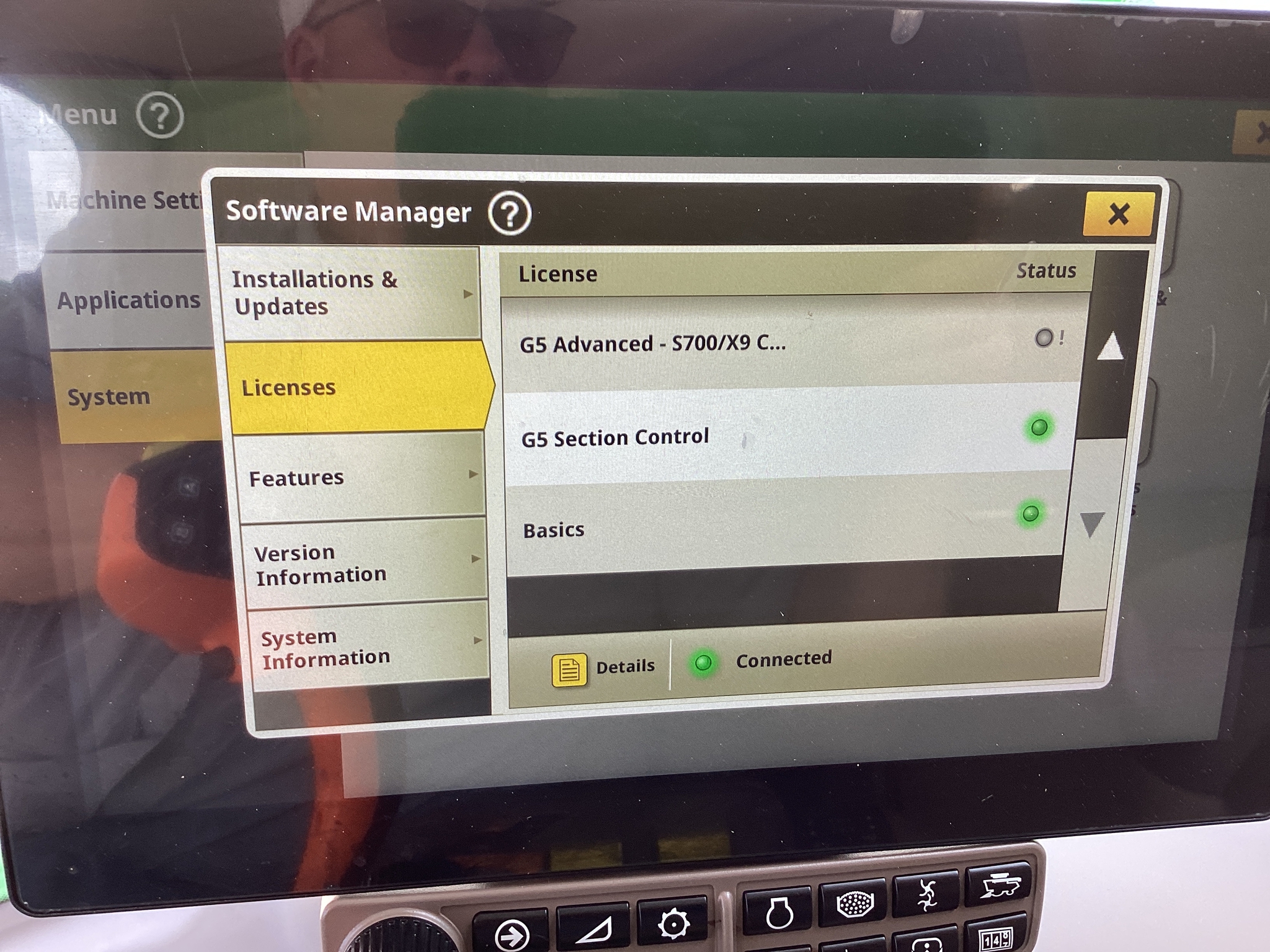Click the G5 Section Control green status light
The height and width of the screenshot is (952, 1270).
1039,427
